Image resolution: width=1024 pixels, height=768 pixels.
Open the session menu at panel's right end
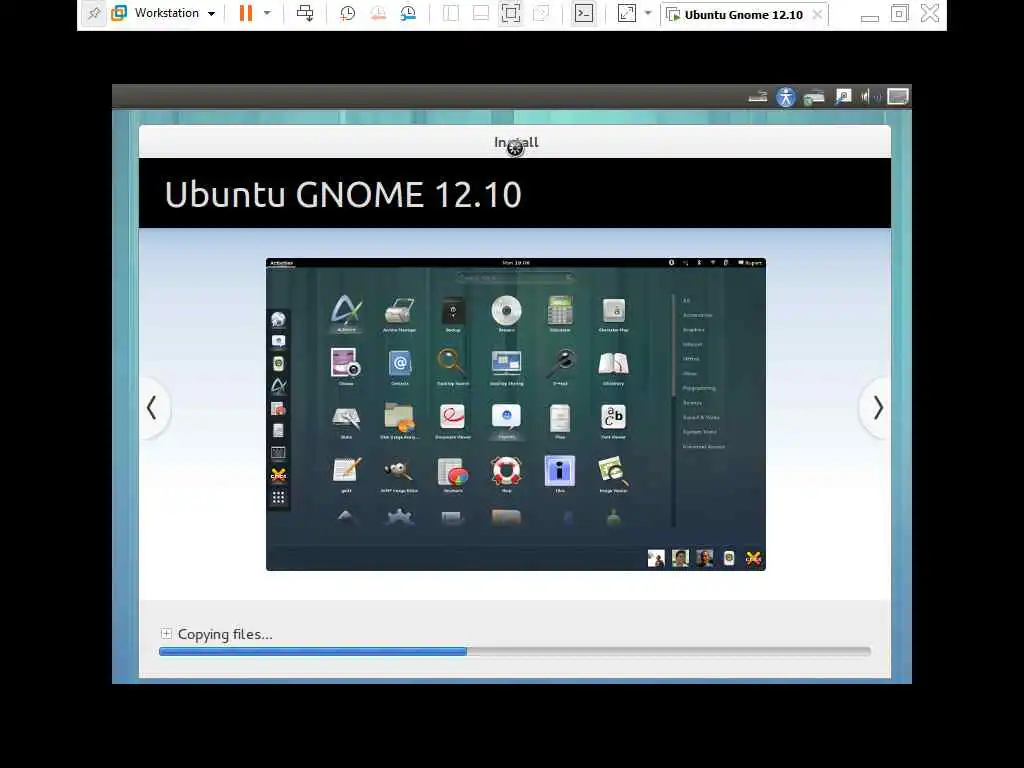pos(898,97)
